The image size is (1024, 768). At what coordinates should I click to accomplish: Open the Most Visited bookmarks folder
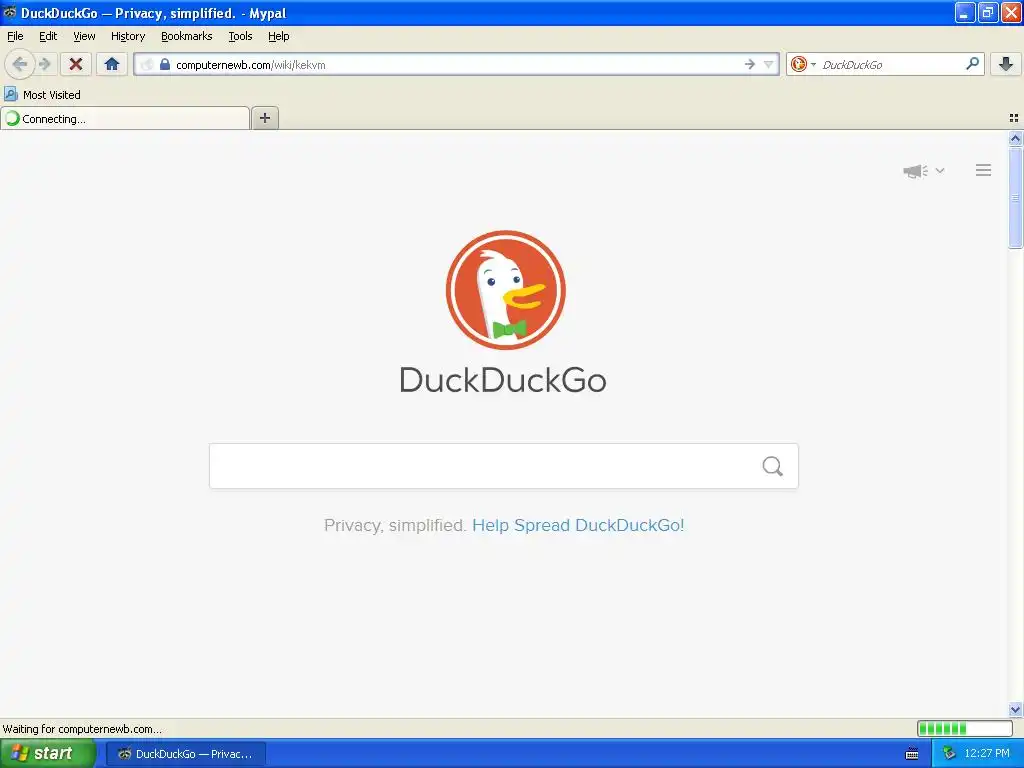point(42,95)
